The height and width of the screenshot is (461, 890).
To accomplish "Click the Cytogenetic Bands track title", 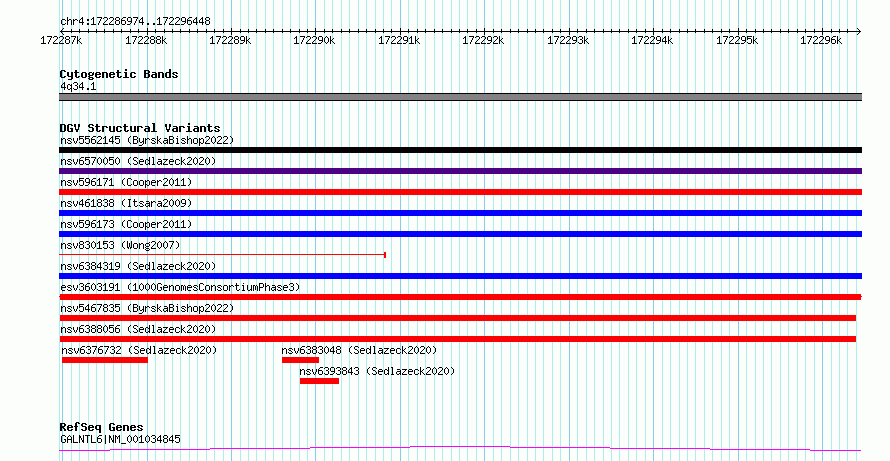I will point(119,74).
